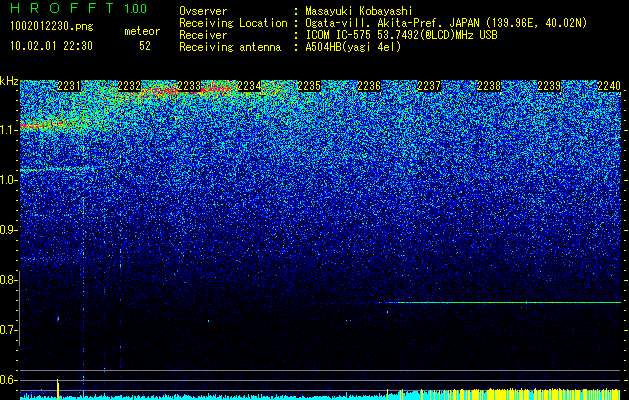Click the tall yellow spike in the bottom level graph
This screenshot has height=400, width=629.
tap(58, 389)
